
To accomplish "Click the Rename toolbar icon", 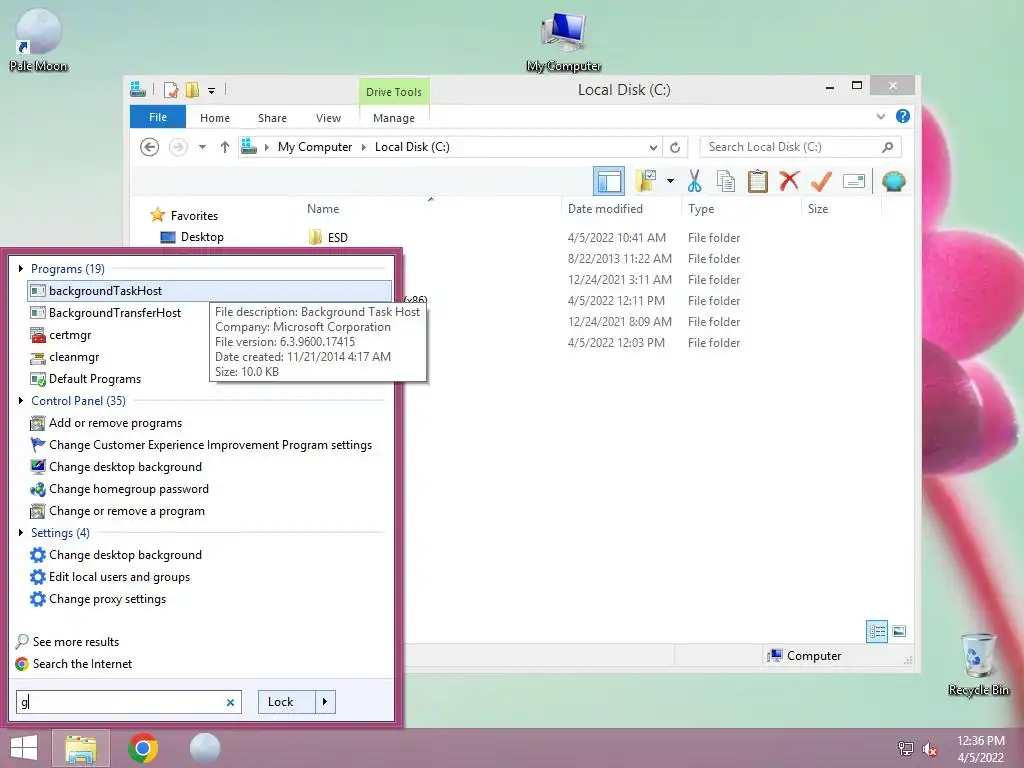I will (854, 181).
